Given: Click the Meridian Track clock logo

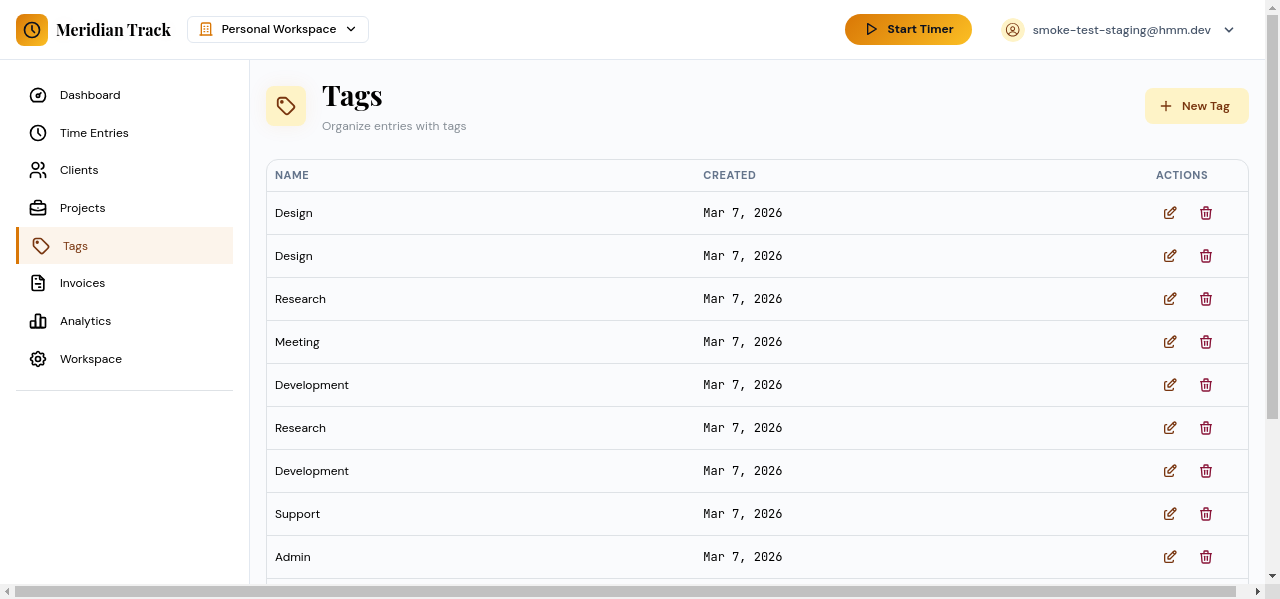Looking at the screenshot, I should 32,30.
